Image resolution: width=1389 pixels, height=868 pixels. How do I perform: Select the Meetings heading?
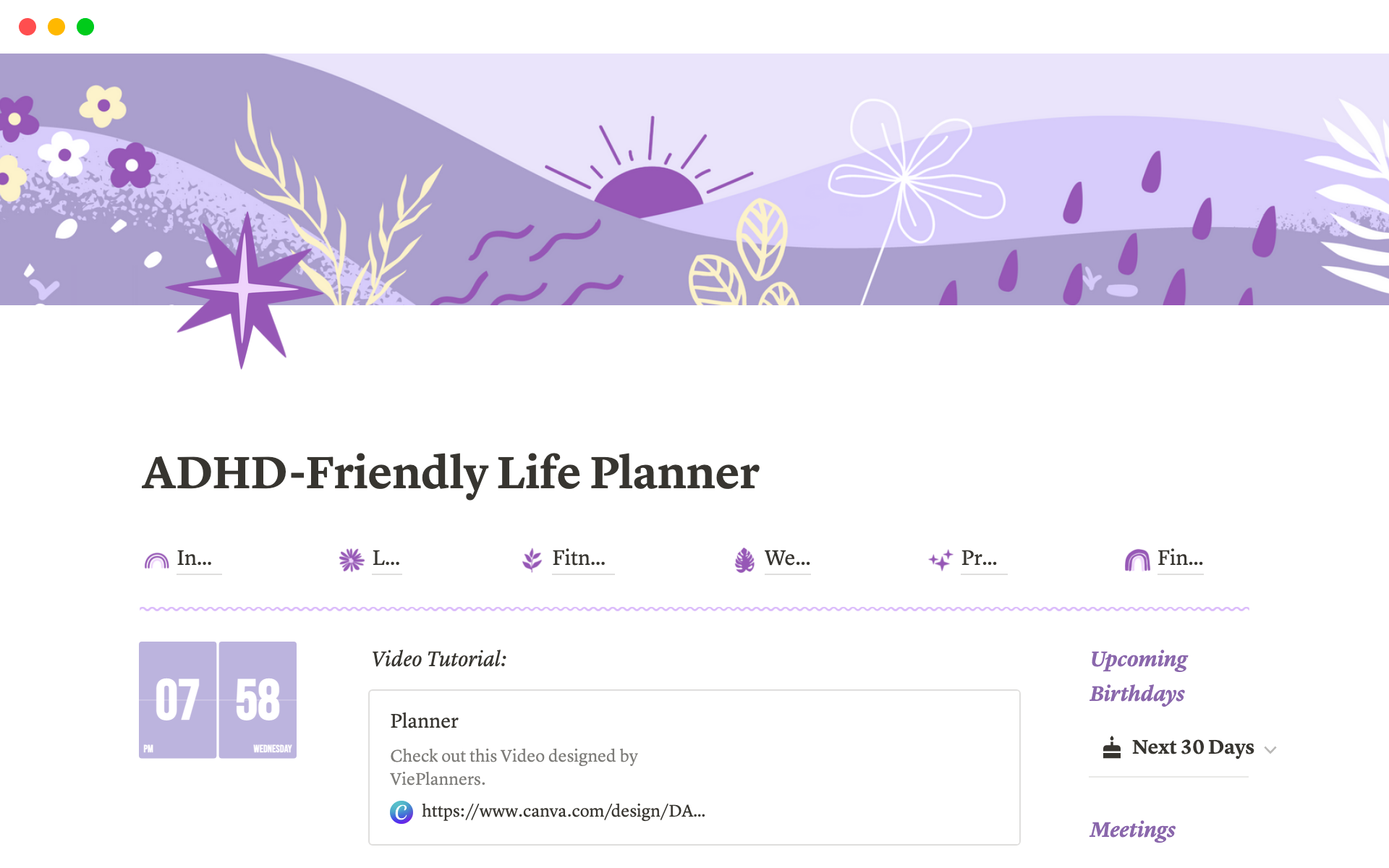[1131, 830]
